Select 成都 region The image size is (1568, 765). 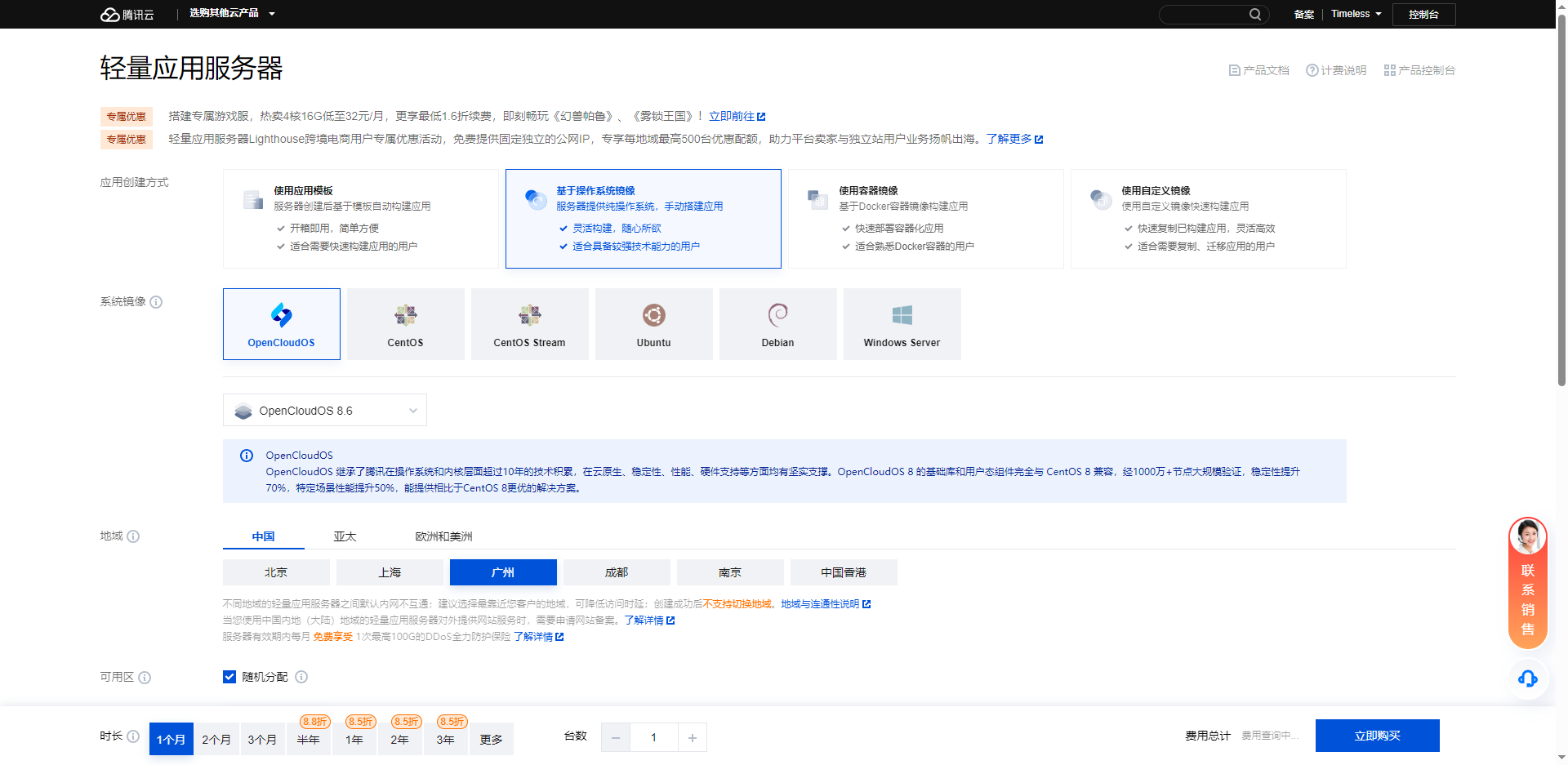coord(617,572)
